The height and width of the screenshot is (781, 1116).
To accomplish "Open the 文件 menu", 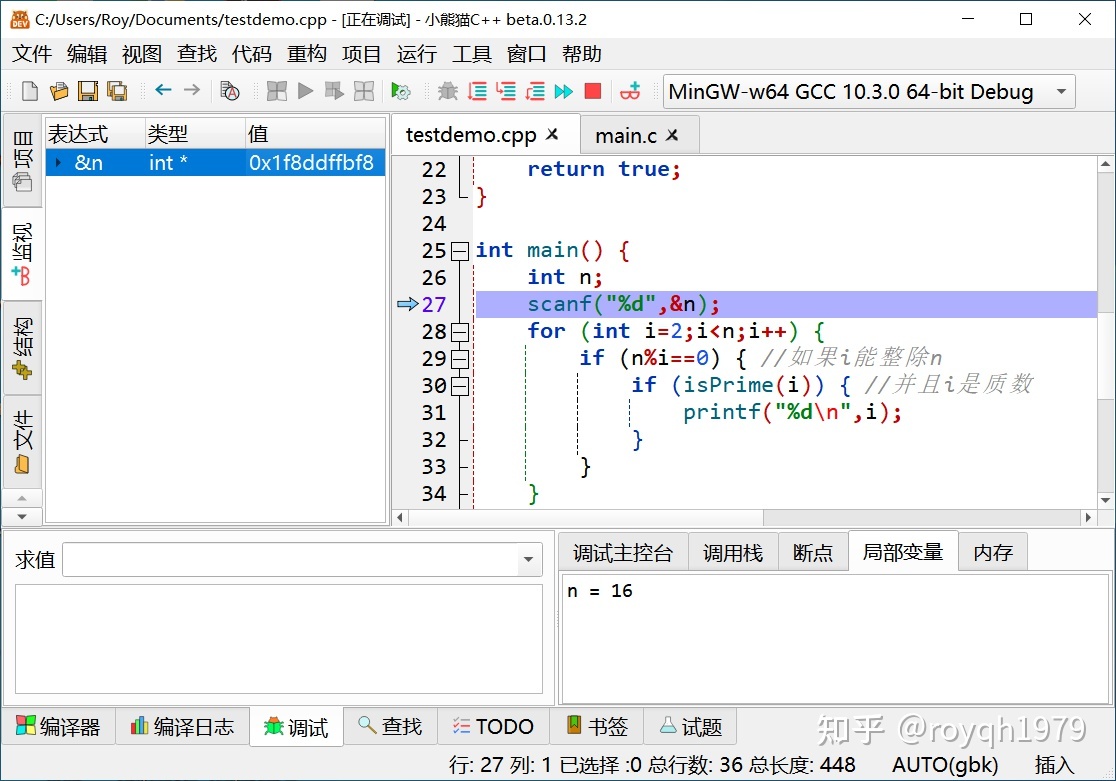I will point(31,54).
